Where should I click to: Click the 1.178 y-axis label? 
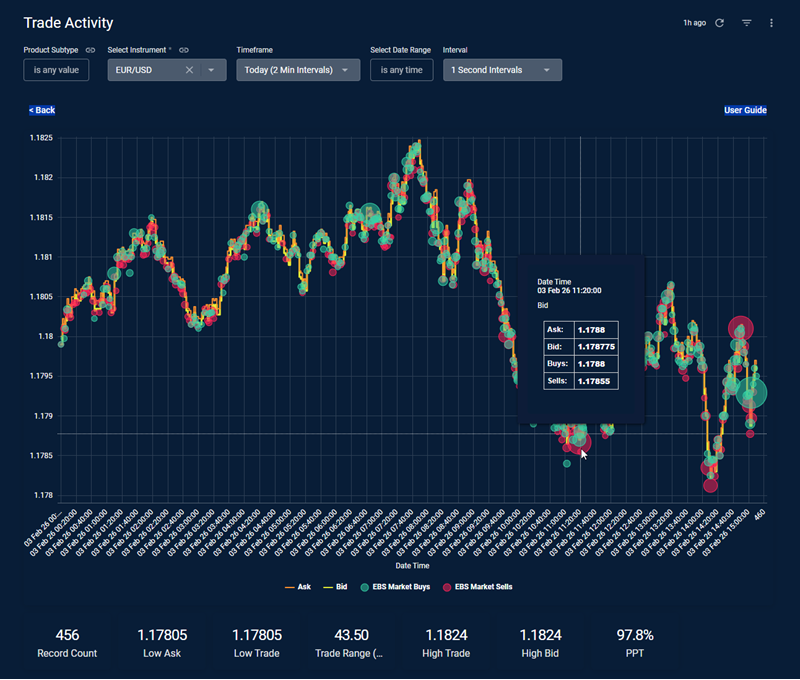[x=43, y=495]
